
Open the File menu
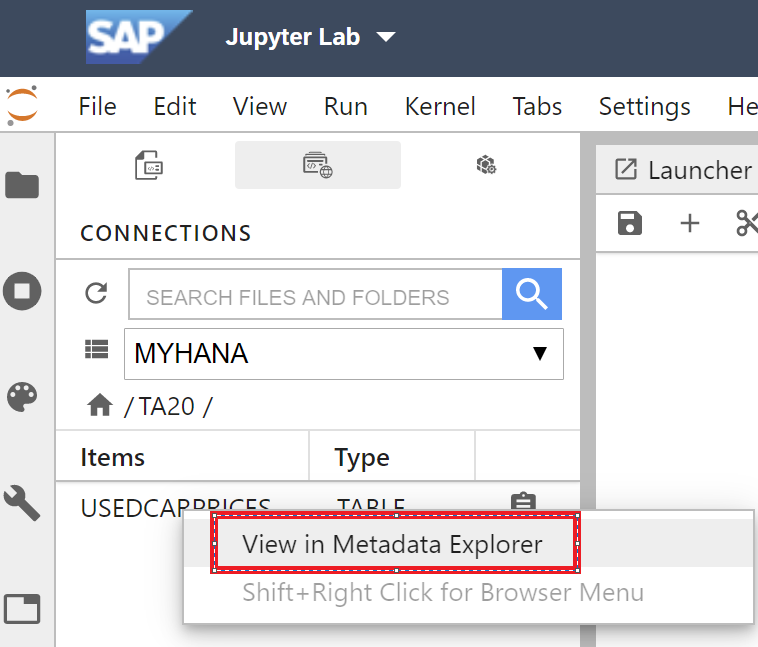click(98, 106)
